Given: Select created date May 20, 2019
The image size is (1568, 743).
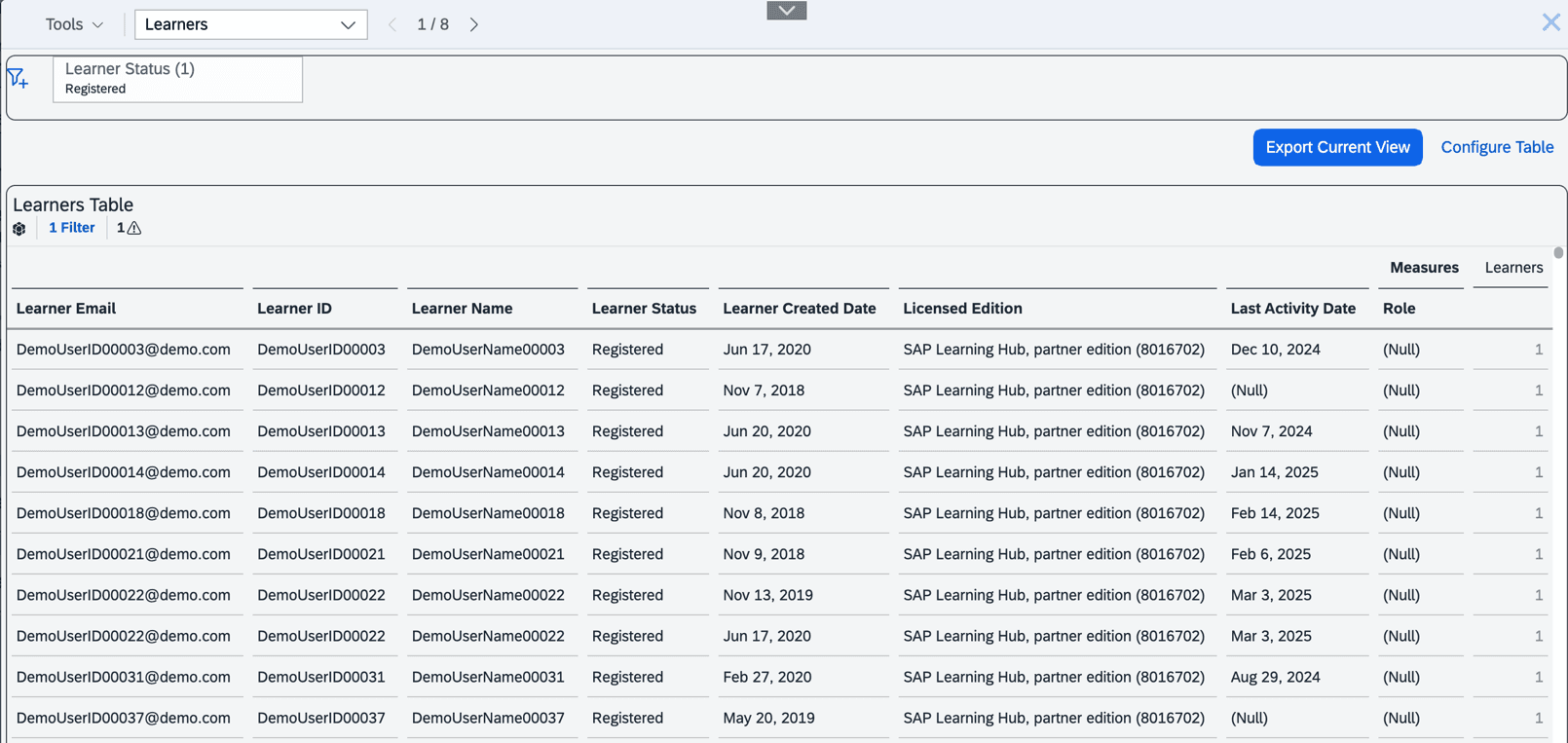Looking at the screenshot, I should click(768, 718).
